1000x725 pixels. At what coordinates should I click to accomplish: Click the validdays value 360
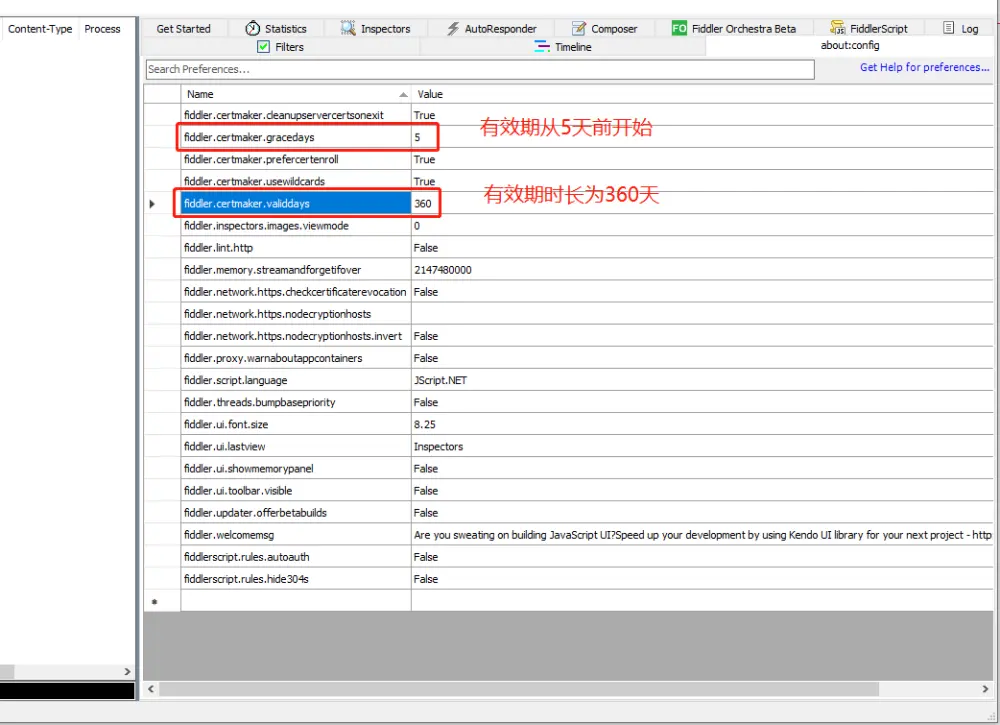422,203
